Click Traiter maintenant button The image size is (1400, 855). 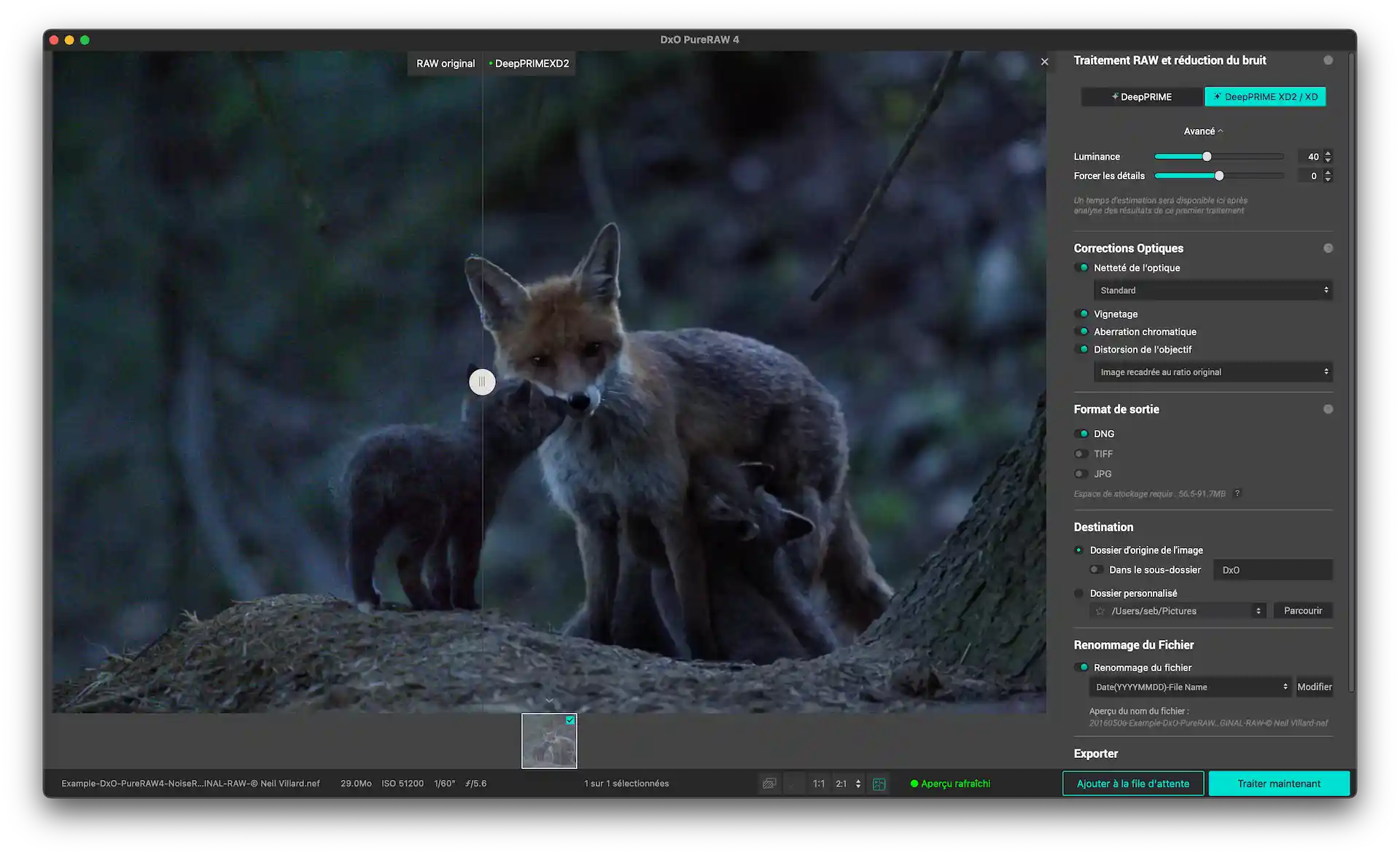(1279, 784)
